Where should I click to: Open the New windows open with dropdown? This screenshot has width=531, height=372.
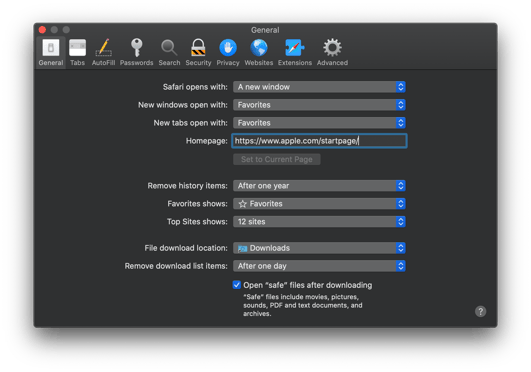[x=319, y=105]
